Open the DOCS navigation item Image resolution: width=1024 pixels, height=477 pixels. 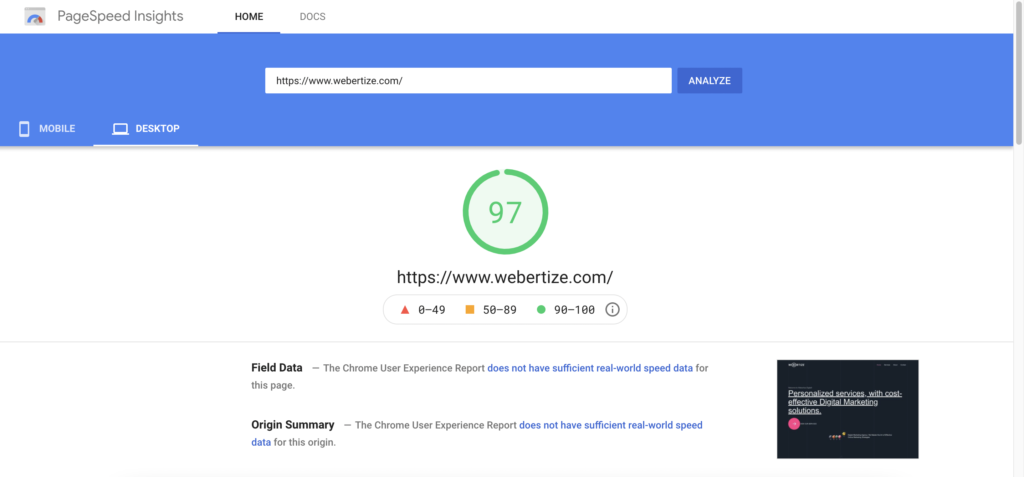coord(313,17)
